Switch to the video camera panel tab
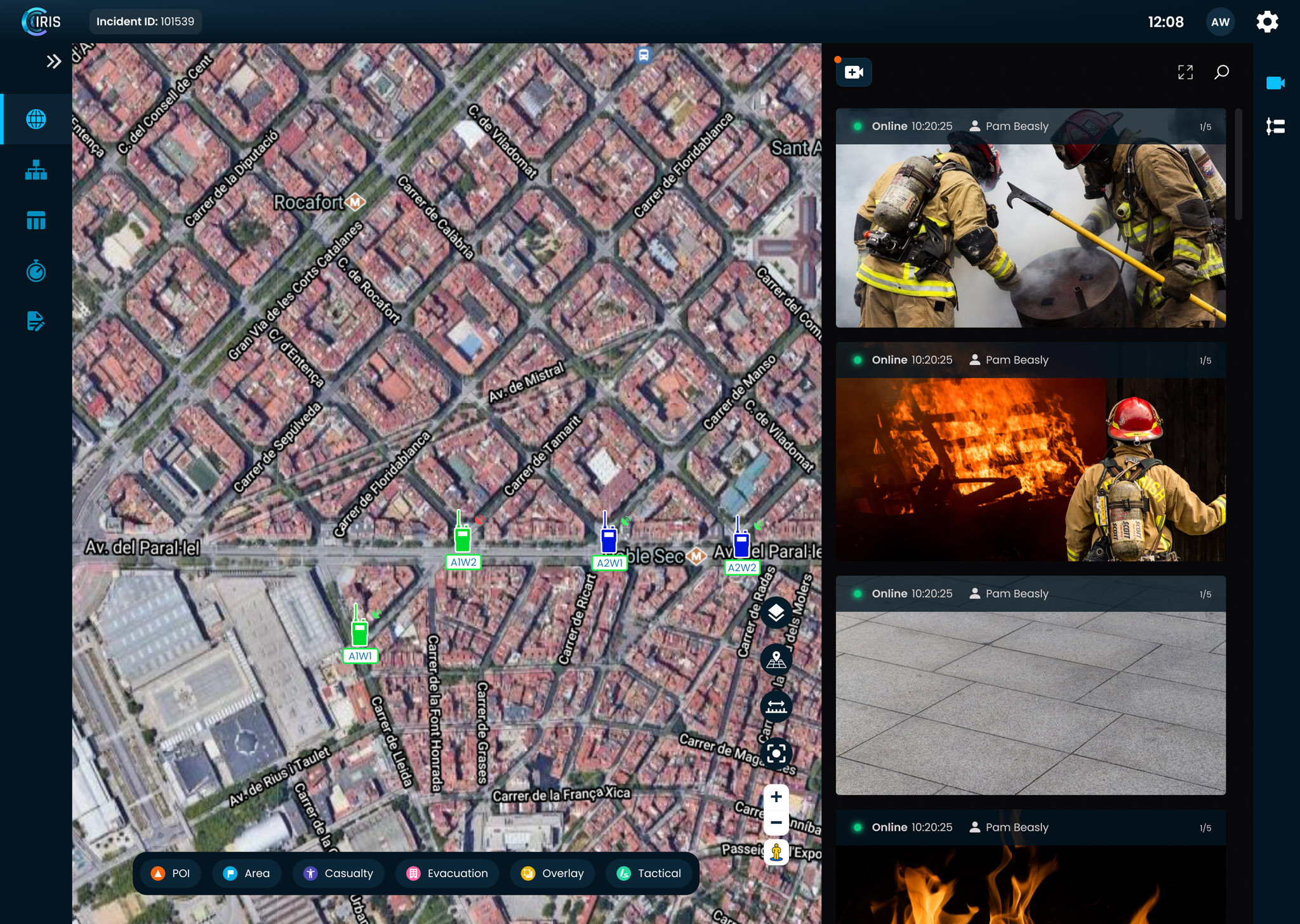The width and height of the screenshot is (1300, 924). coord(1275,83)
